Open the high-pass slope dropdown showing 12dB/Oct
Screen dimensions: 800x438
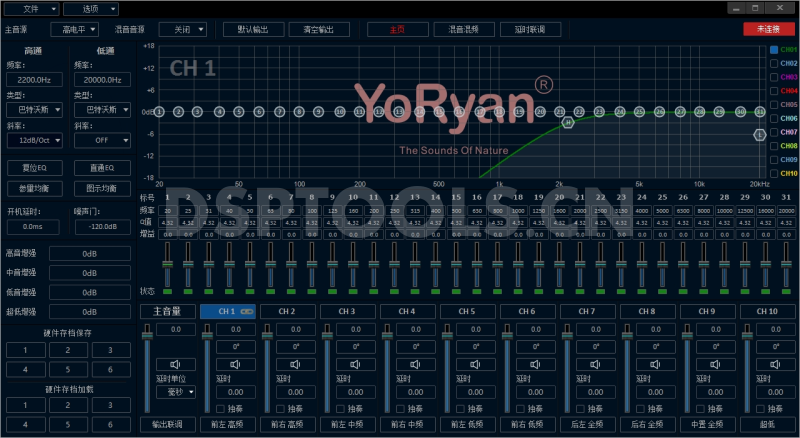34,140
